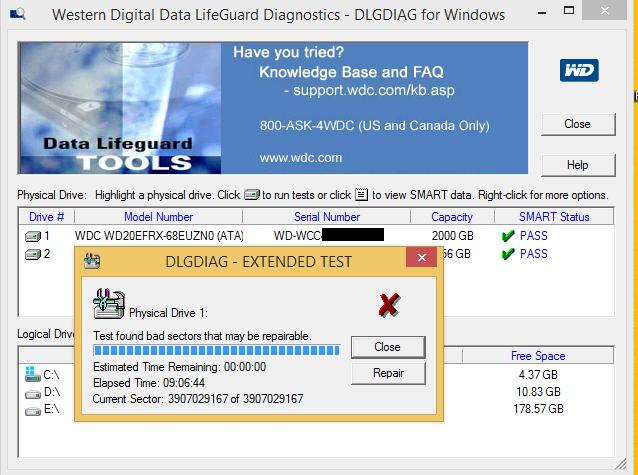Minimize the DLGDIAG window
This screenshot has width=638, height=475.
[542, 12]
